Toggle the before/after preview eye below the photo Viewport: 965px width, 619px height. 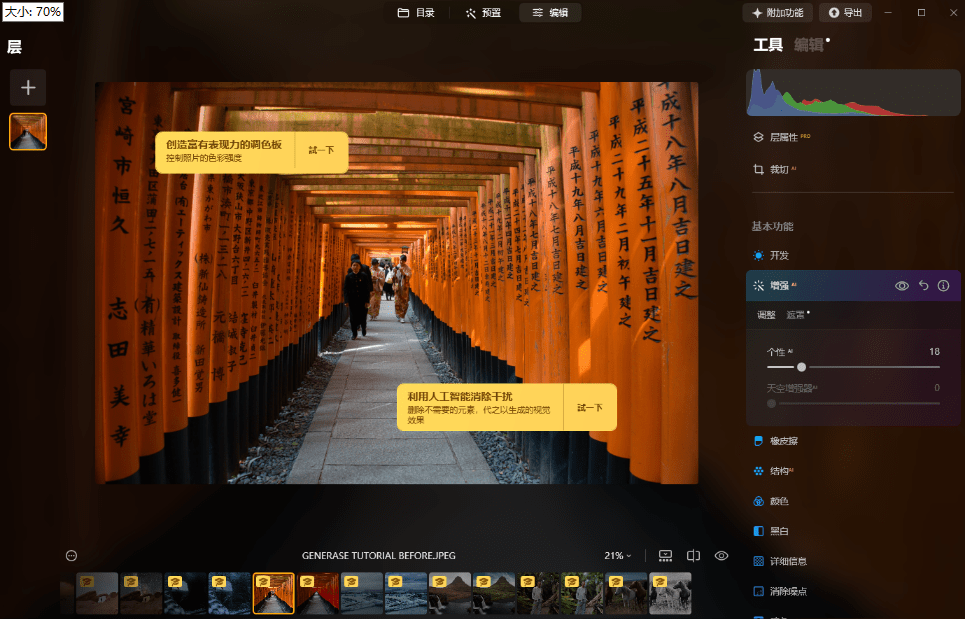(x=721, y=556)
